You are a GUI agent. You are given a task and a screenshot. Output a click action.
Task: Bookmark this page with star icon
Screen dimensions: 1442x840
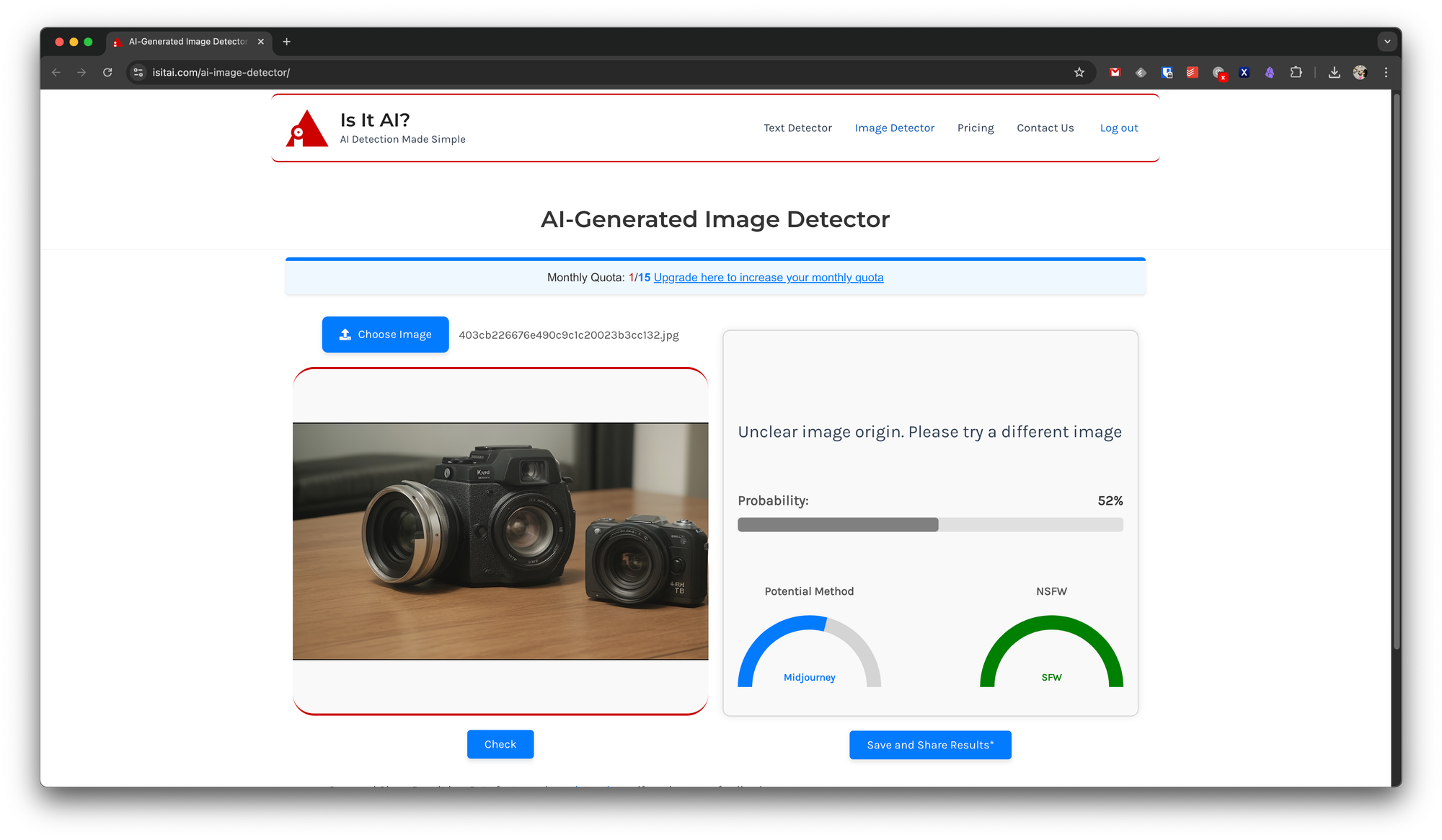[x=1079, y=72]
